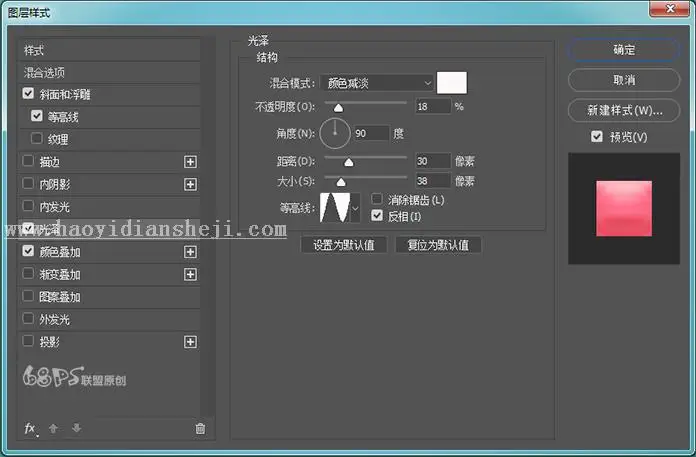Click New Style (新建样式) button
Image resolution: width=696 pixels, height=457 pixels.
[624, 110]
